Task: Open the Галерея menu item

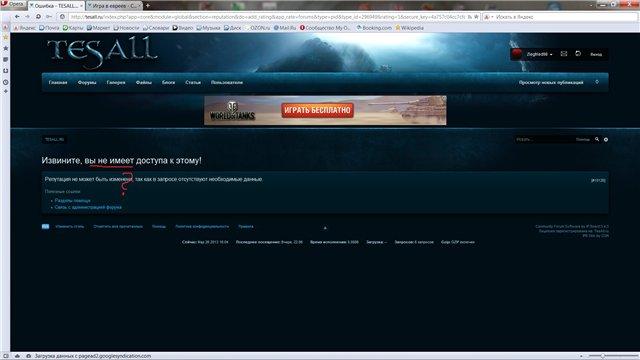Action: [116, 82]
